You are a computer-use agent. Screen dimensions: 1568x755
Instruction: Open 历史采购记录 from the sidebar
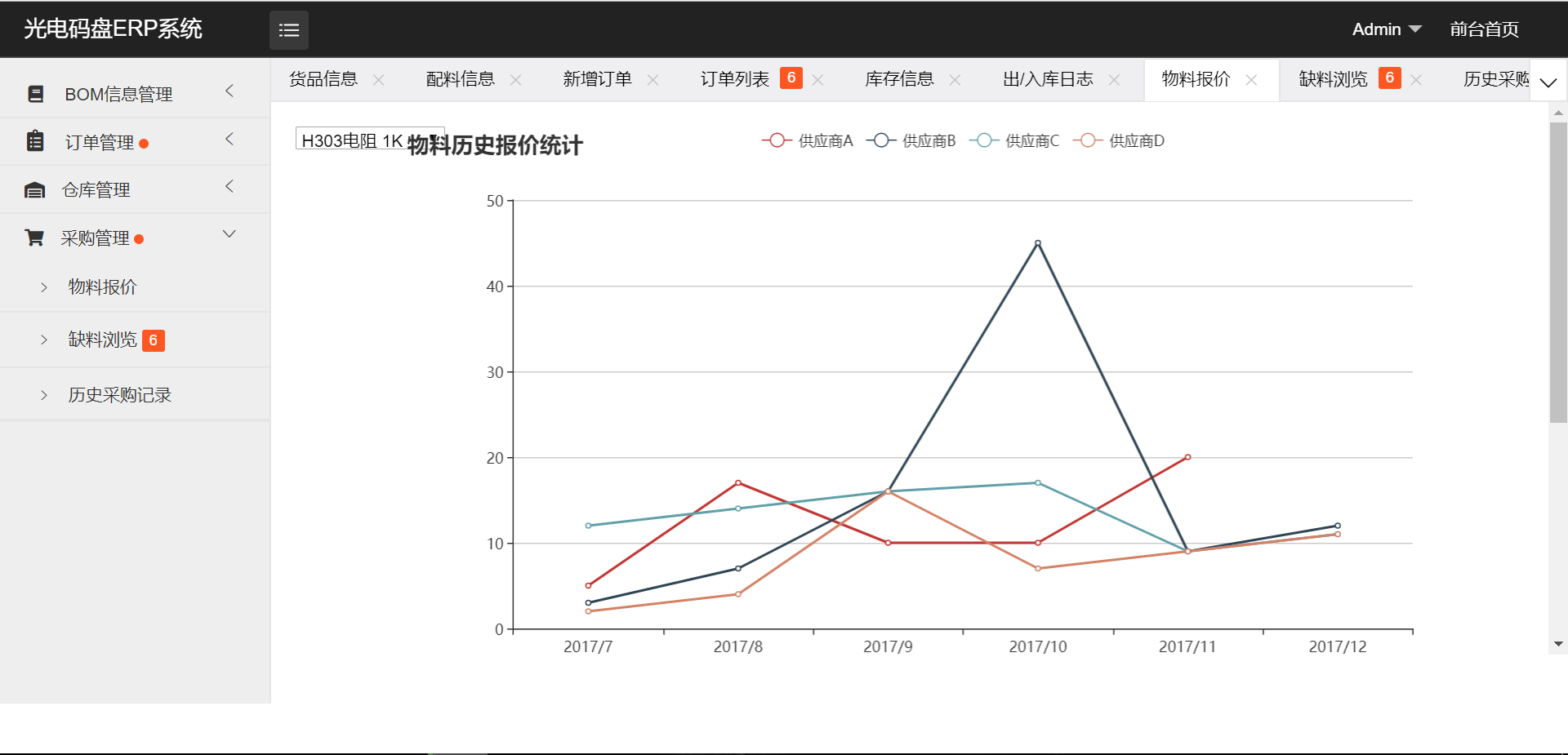pyautogui.click(x=120, y=394)
